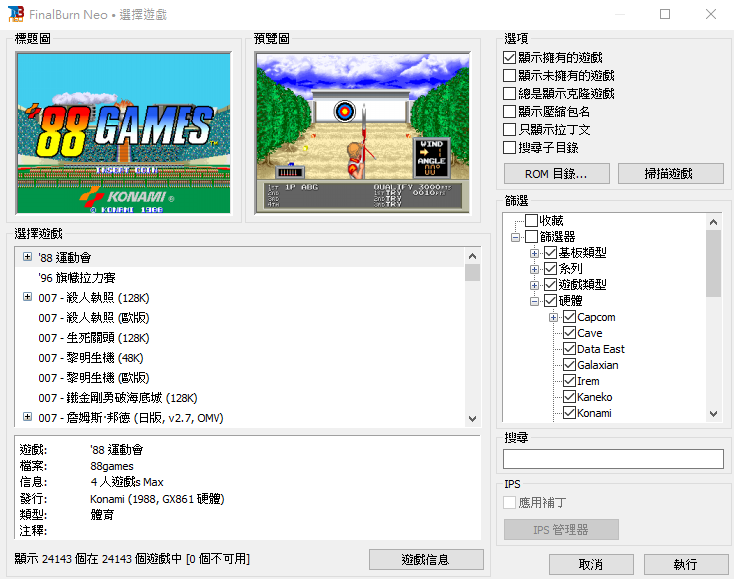Expand clones of 007 - 詹姆斯·邦德 entry

pos(28,417)
